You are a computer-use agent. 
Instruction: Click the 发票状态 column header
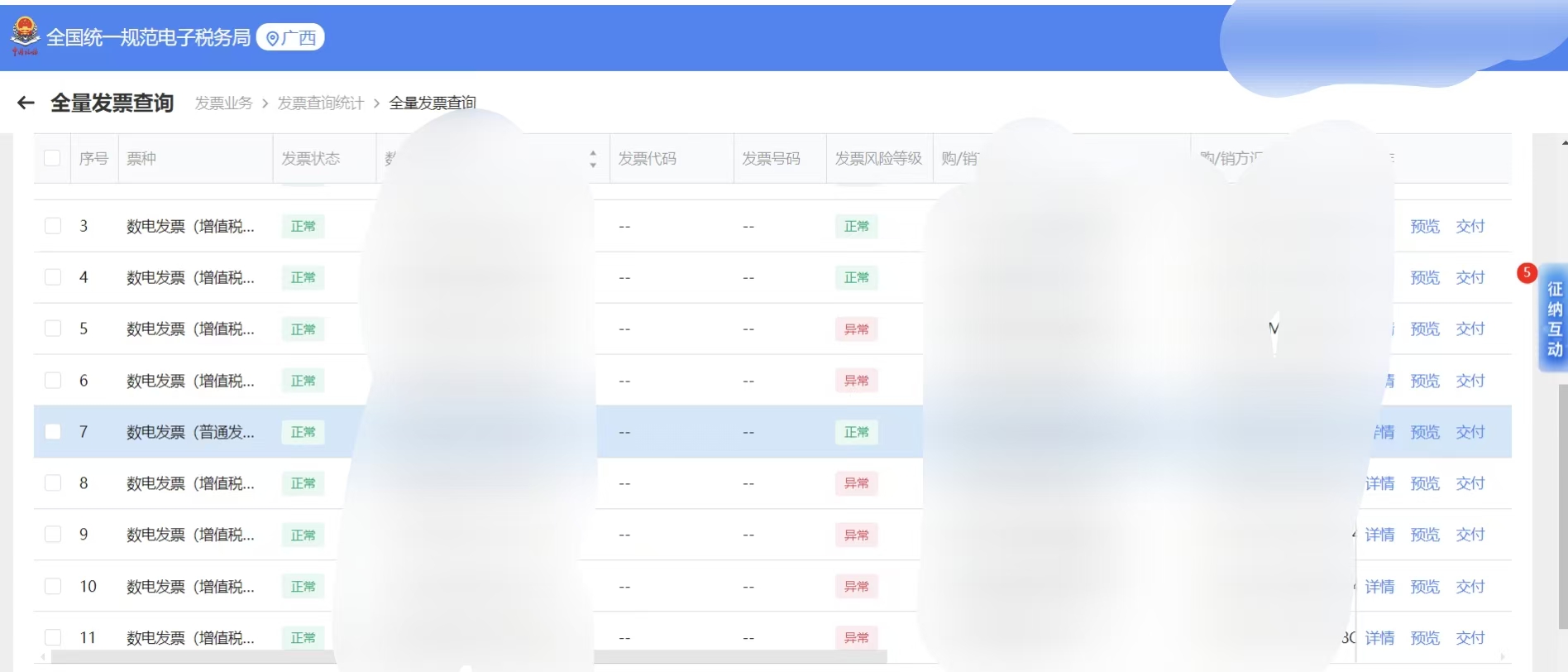tap(311, 158)
